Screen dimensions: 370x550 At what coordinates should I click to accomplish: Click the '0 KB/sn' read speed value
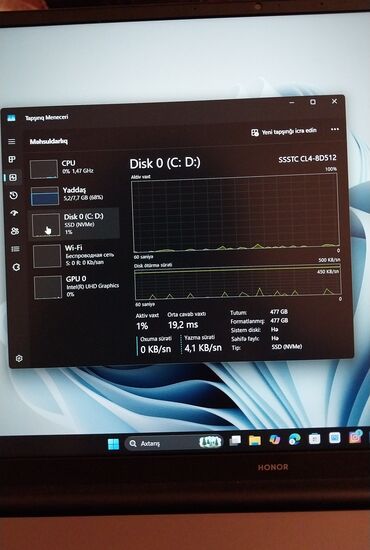pos(156,349)
